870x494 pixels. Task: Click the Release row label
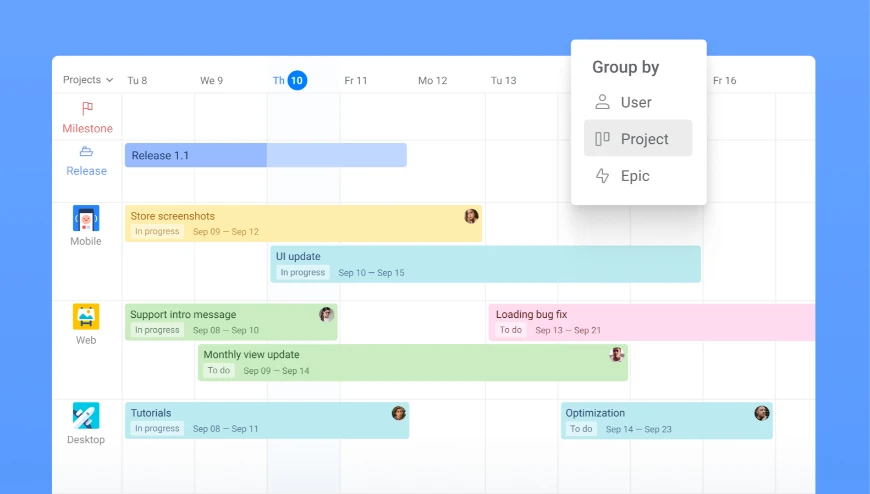click(x=87, y=171)
